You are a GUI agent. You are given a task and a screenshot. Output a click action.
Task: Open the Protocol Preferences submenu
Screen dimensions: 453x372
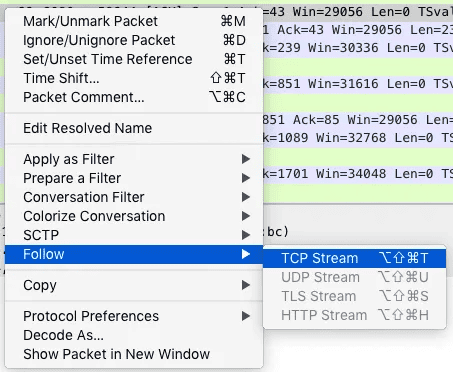point(134,316)
